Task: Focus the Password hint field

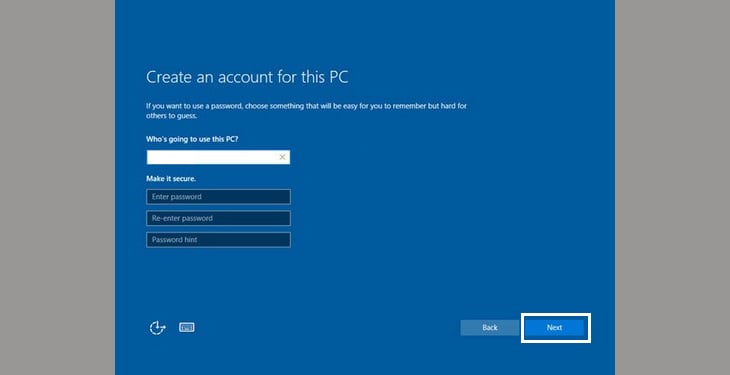Action: coord(218,240)
